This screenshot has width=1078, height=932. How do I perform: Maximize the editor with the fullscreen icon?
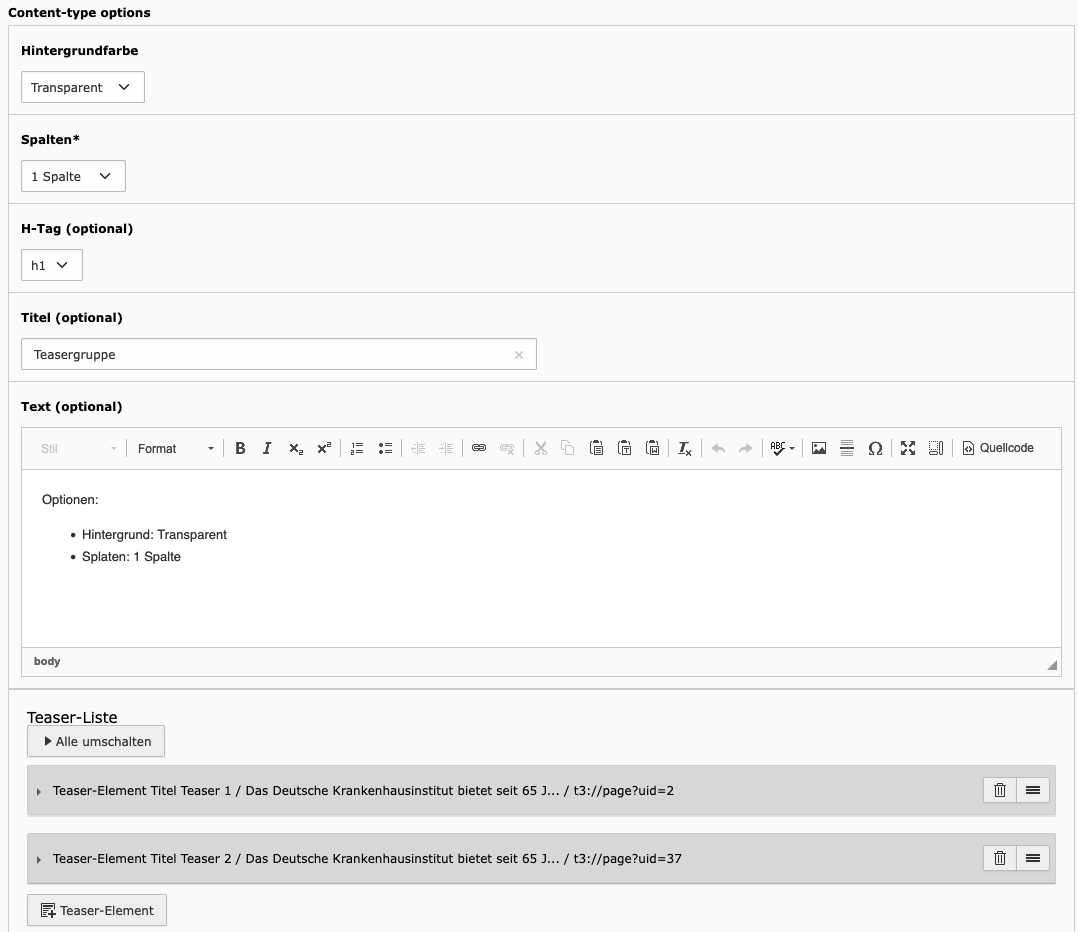pyautogui.click(x=908, y=449)
